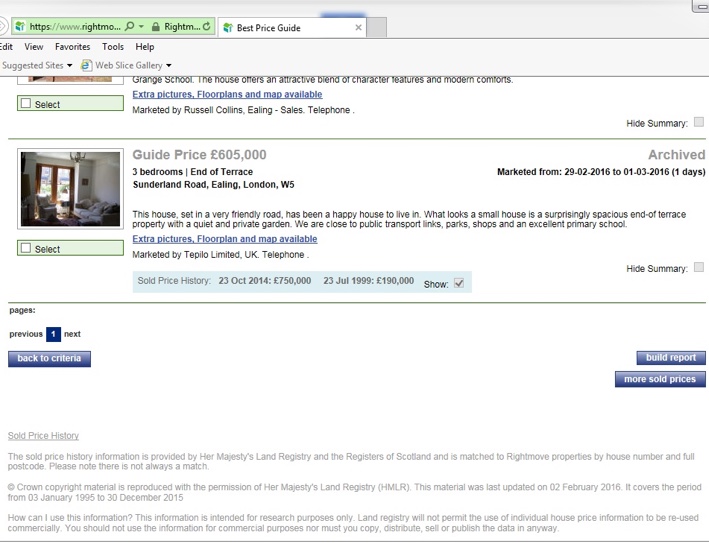Click the refresh icon in address bar

(207, 27)
